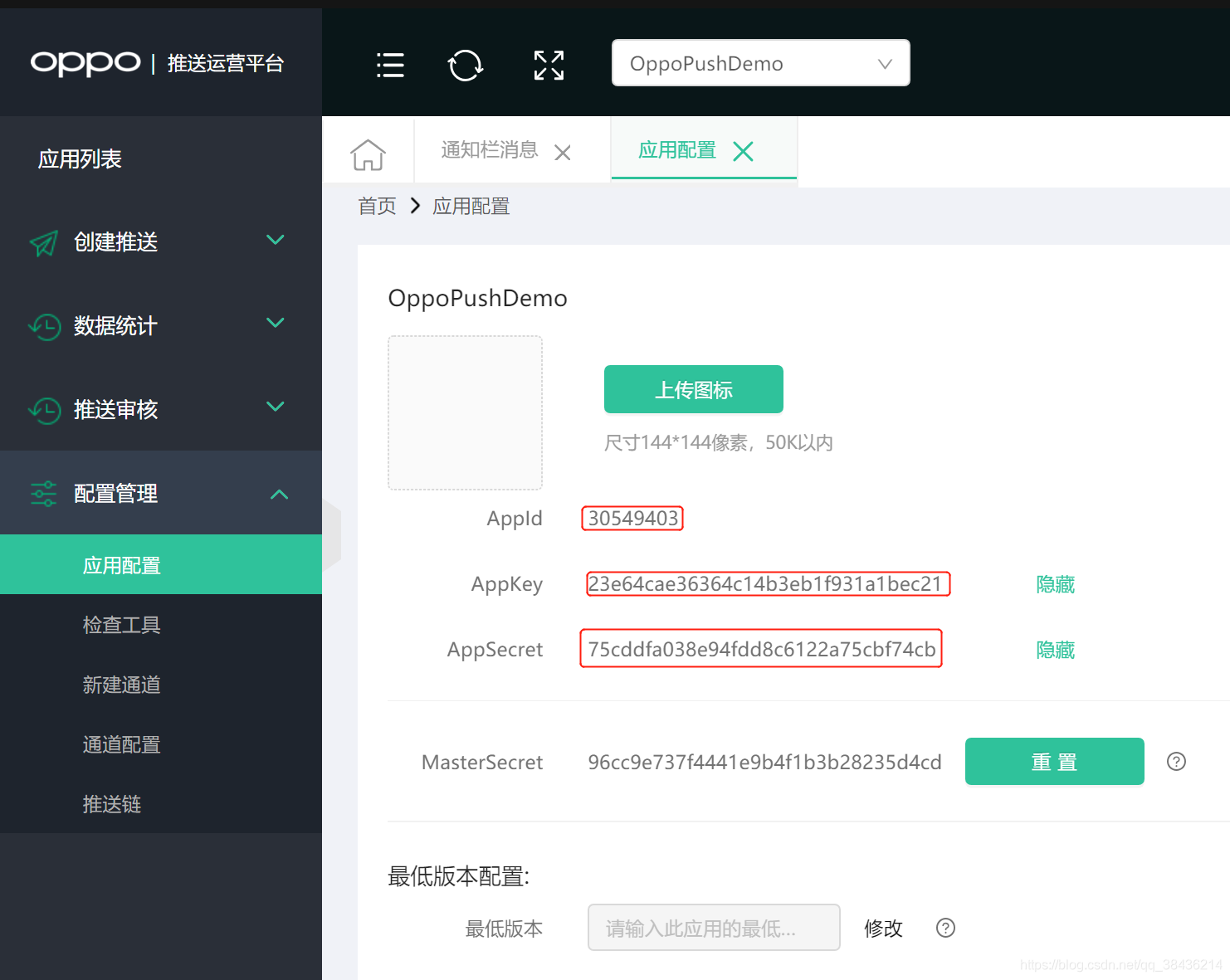Click the AppId value 30549403
The image size is (1230, 980).
tap(632, 518)
